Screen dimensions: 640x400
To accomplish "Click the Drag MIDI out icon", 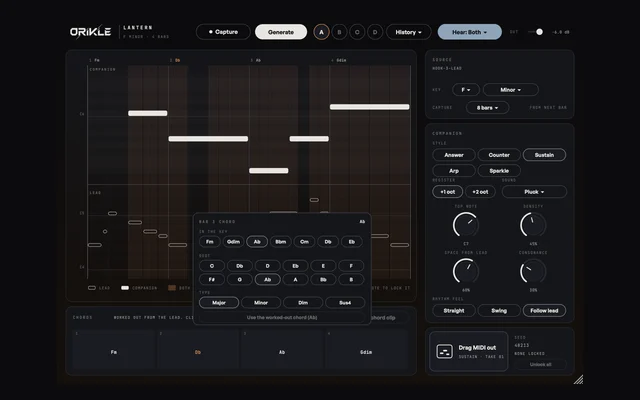I will coord(444,351).
